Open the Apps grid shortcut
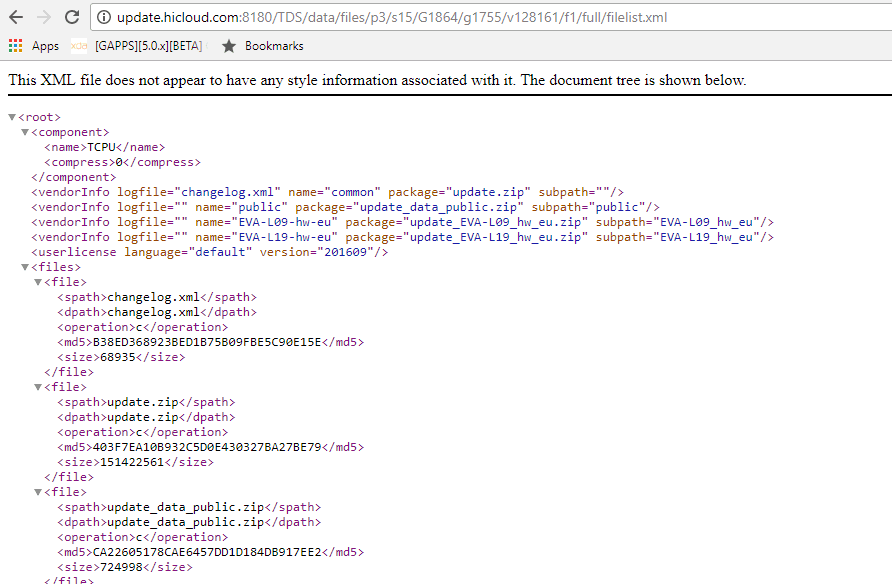The width and height of the screenshot is (892, 584). (x=34, y=46)
